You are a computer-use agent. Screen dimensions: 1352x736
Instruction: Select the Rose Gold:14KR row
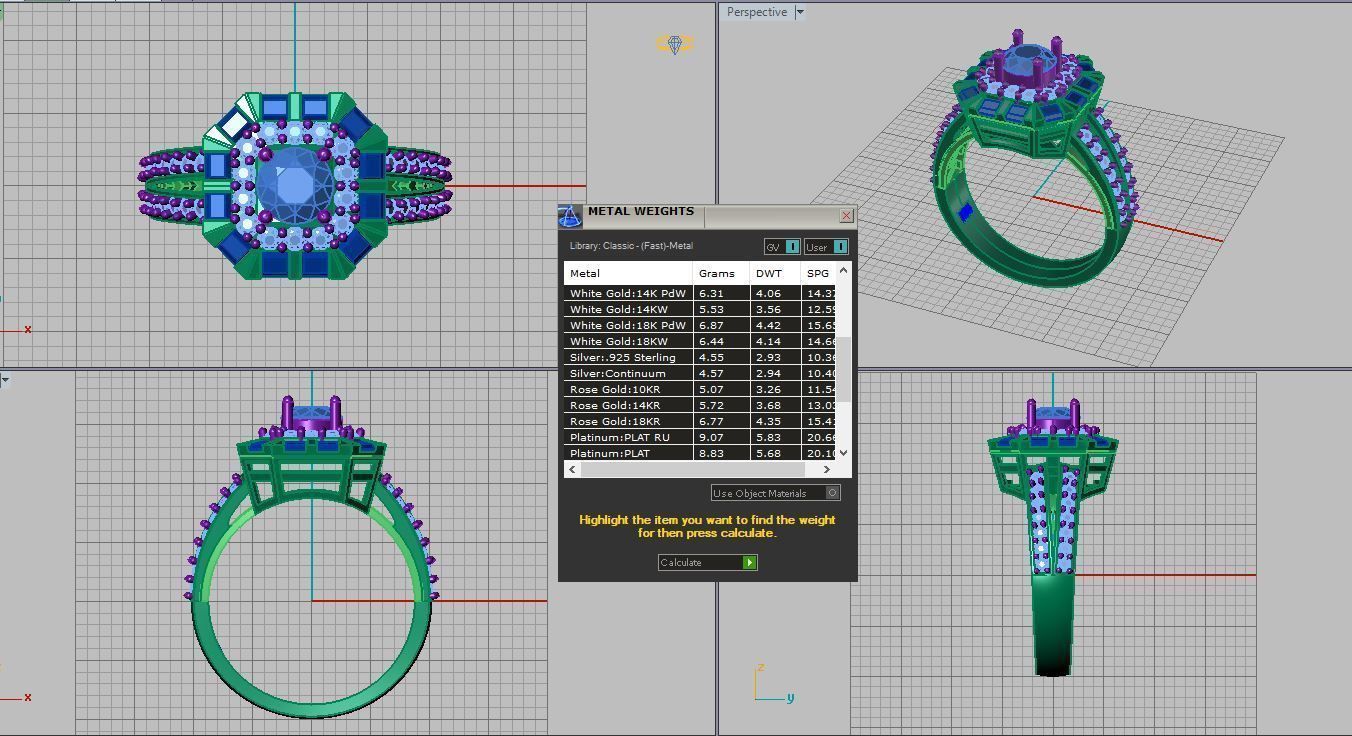click(x=699, y=405)
